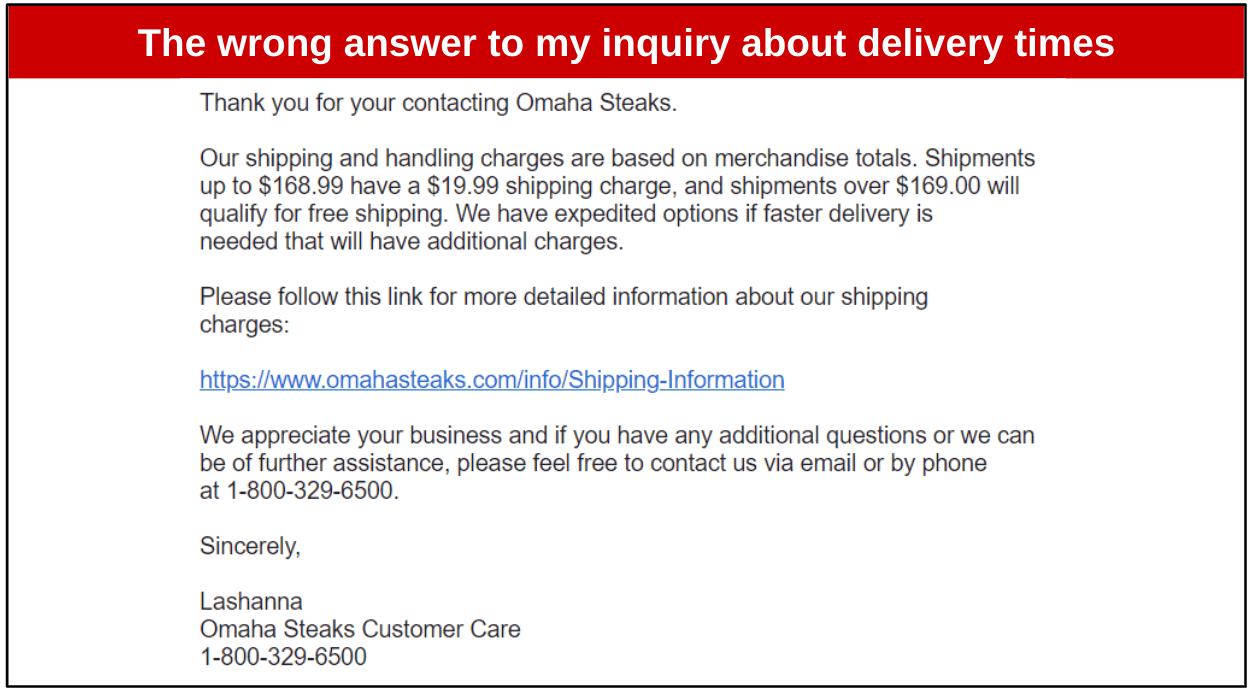Open the omahasteaks.com Shipping-Information link
1256x696 pixels.
tap(492, 380)
